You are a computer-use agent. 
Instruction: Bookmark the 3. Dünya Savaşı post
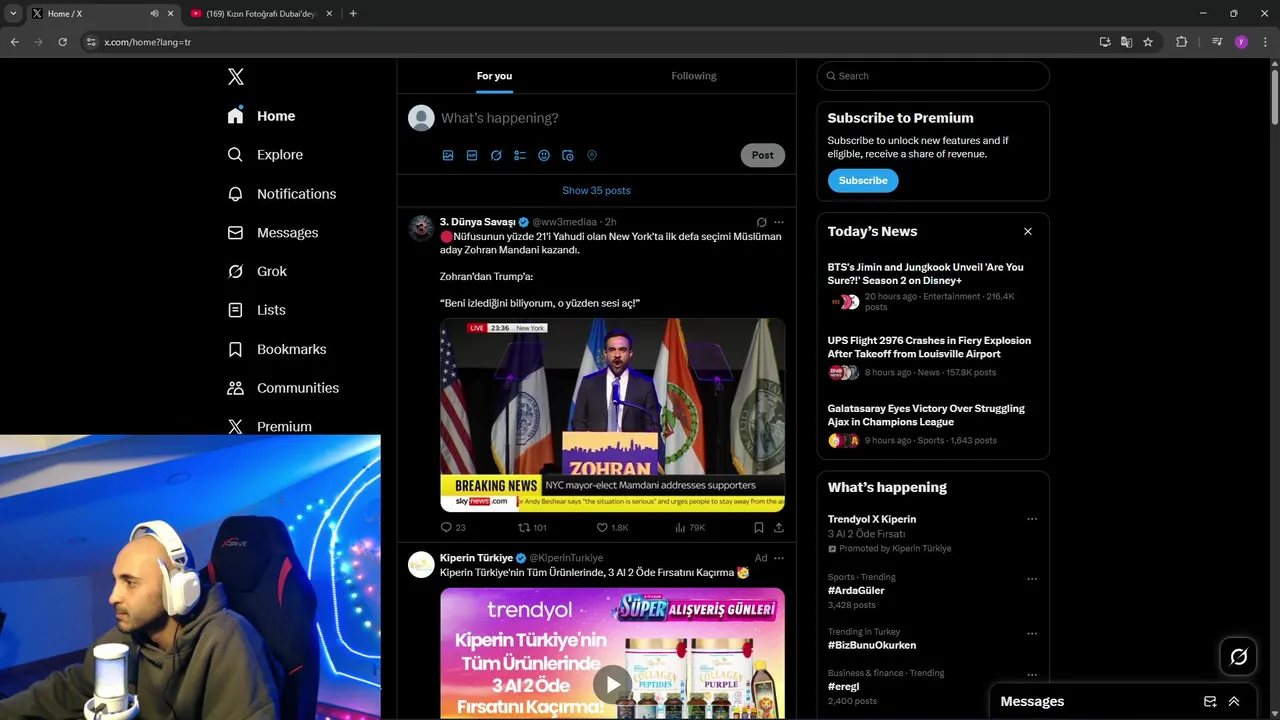click(759, 527)
